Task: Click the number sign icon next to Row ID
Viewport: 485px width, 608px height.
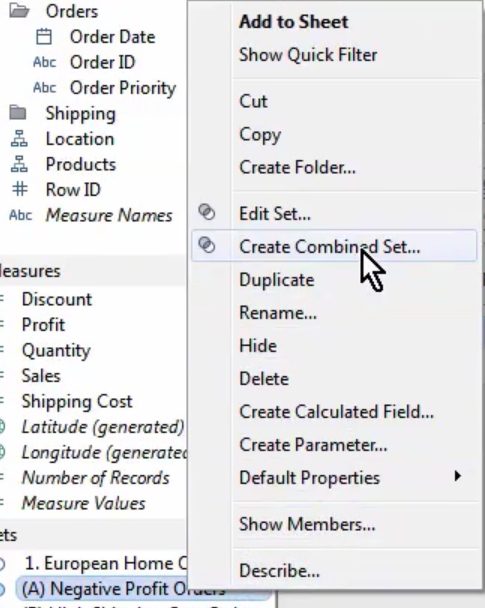Action: [19, 190]
